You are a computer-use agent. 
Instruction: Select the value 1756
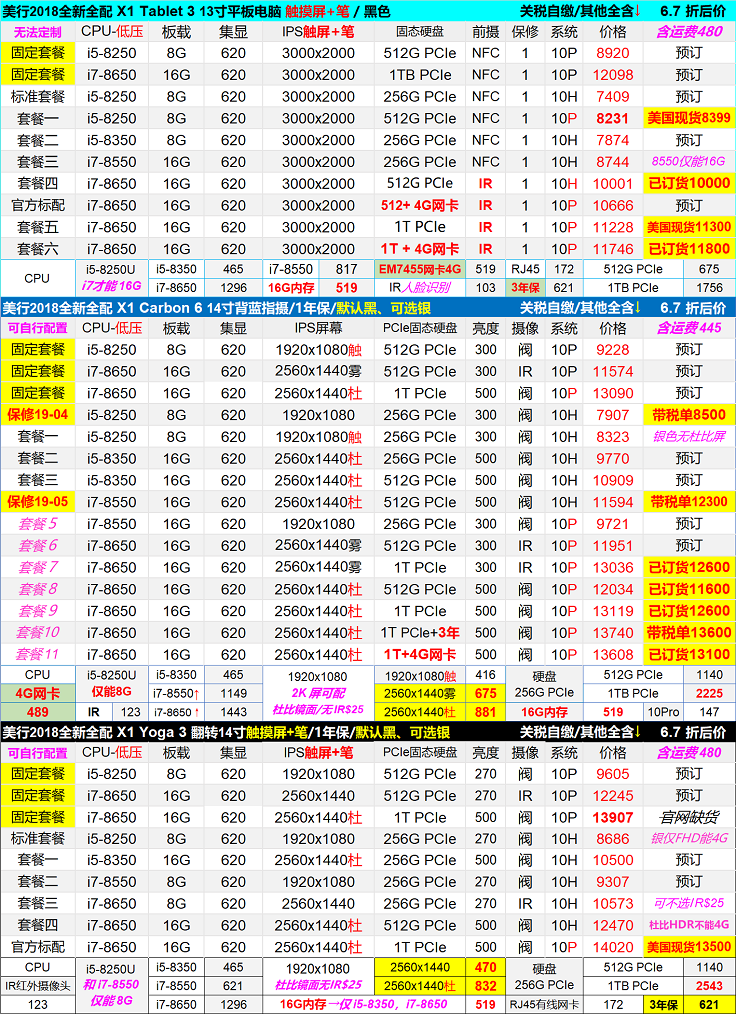click(709, 288)
